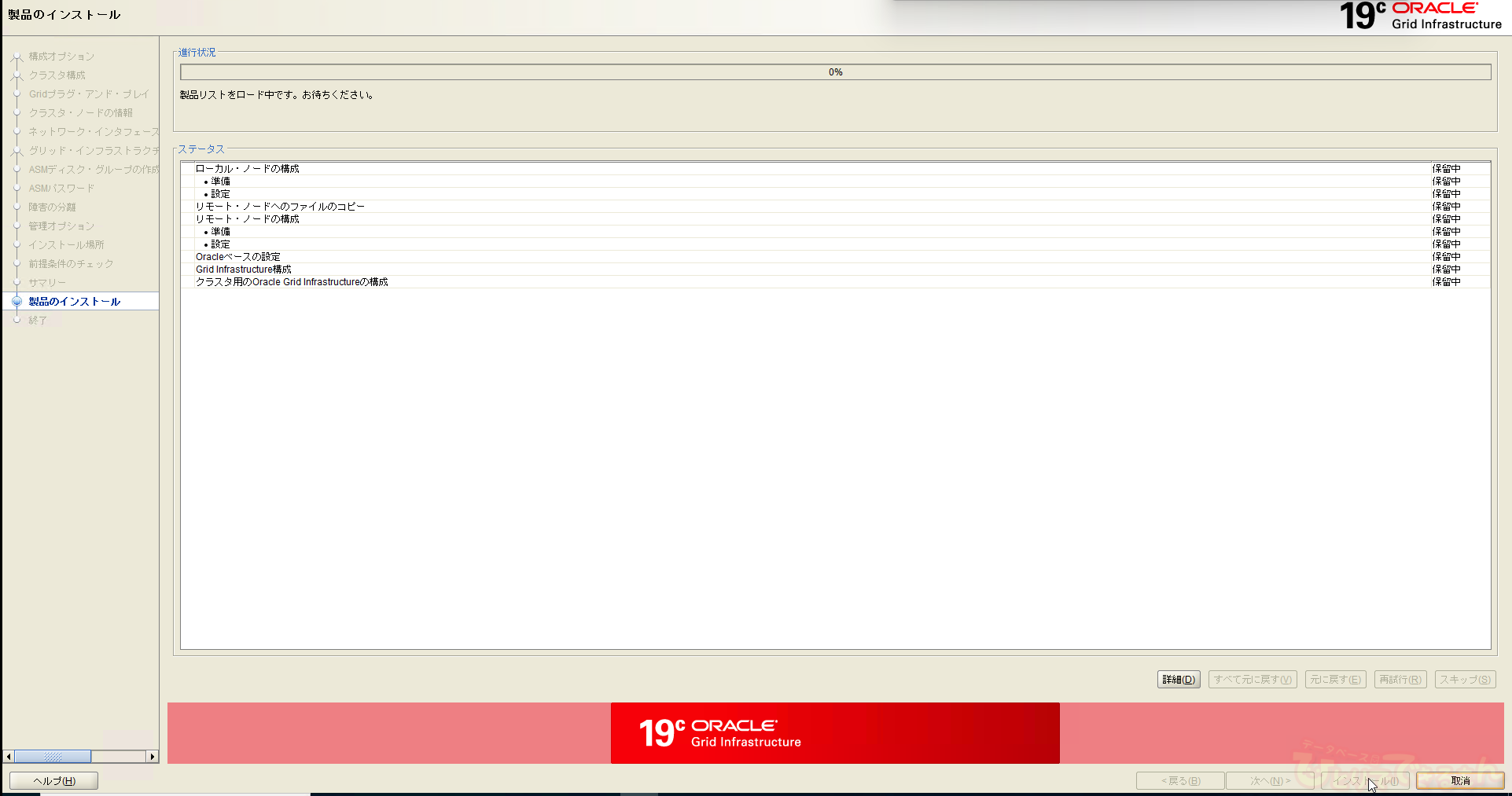Click the right scroll arrow in the sidebar
Image resolution: width=1512 pixels, height=796 pixels.
(x=153, y=757)
